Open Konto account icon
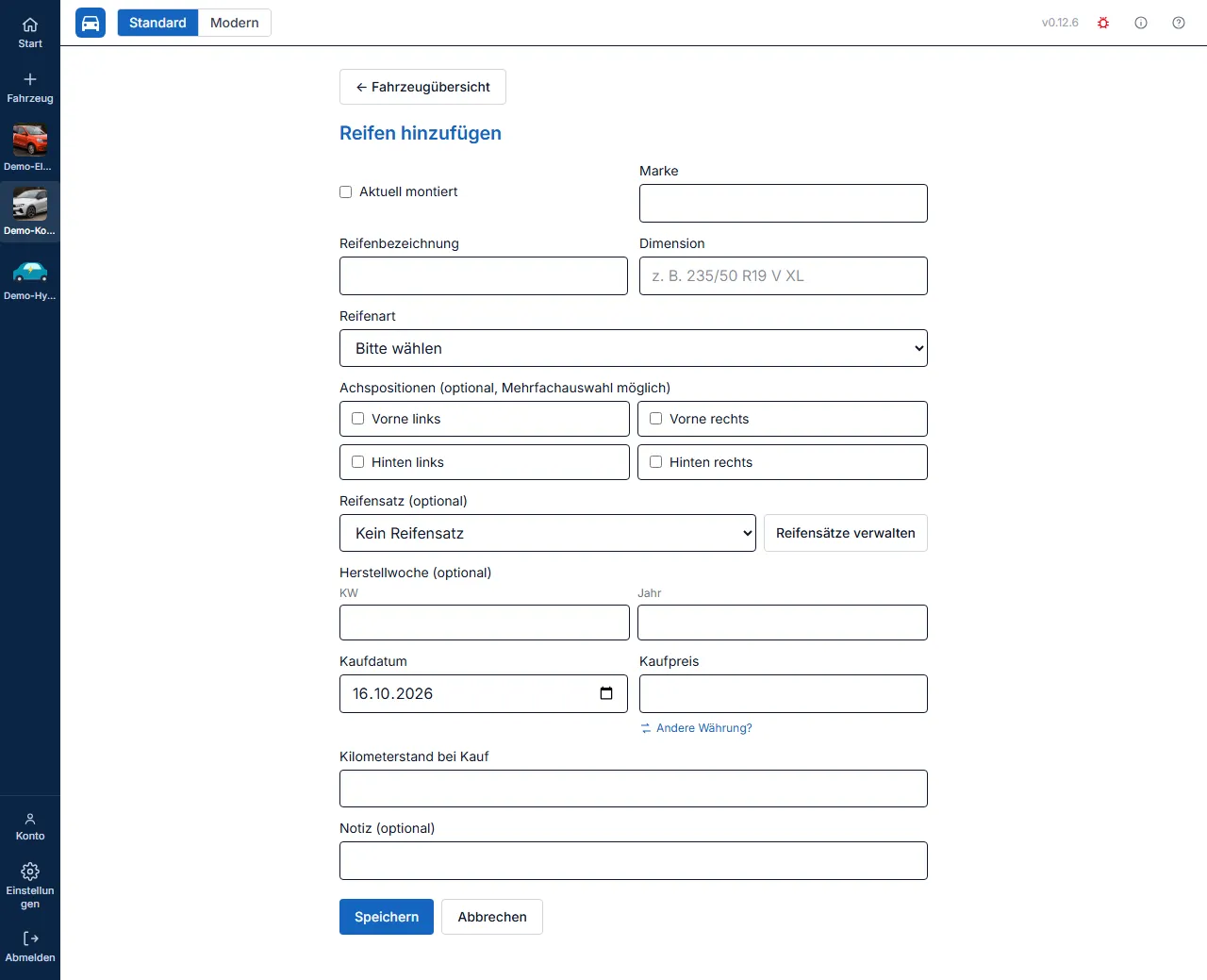Screen dimensions: 1207x980 pyautogui.click(x=30, y=819)
